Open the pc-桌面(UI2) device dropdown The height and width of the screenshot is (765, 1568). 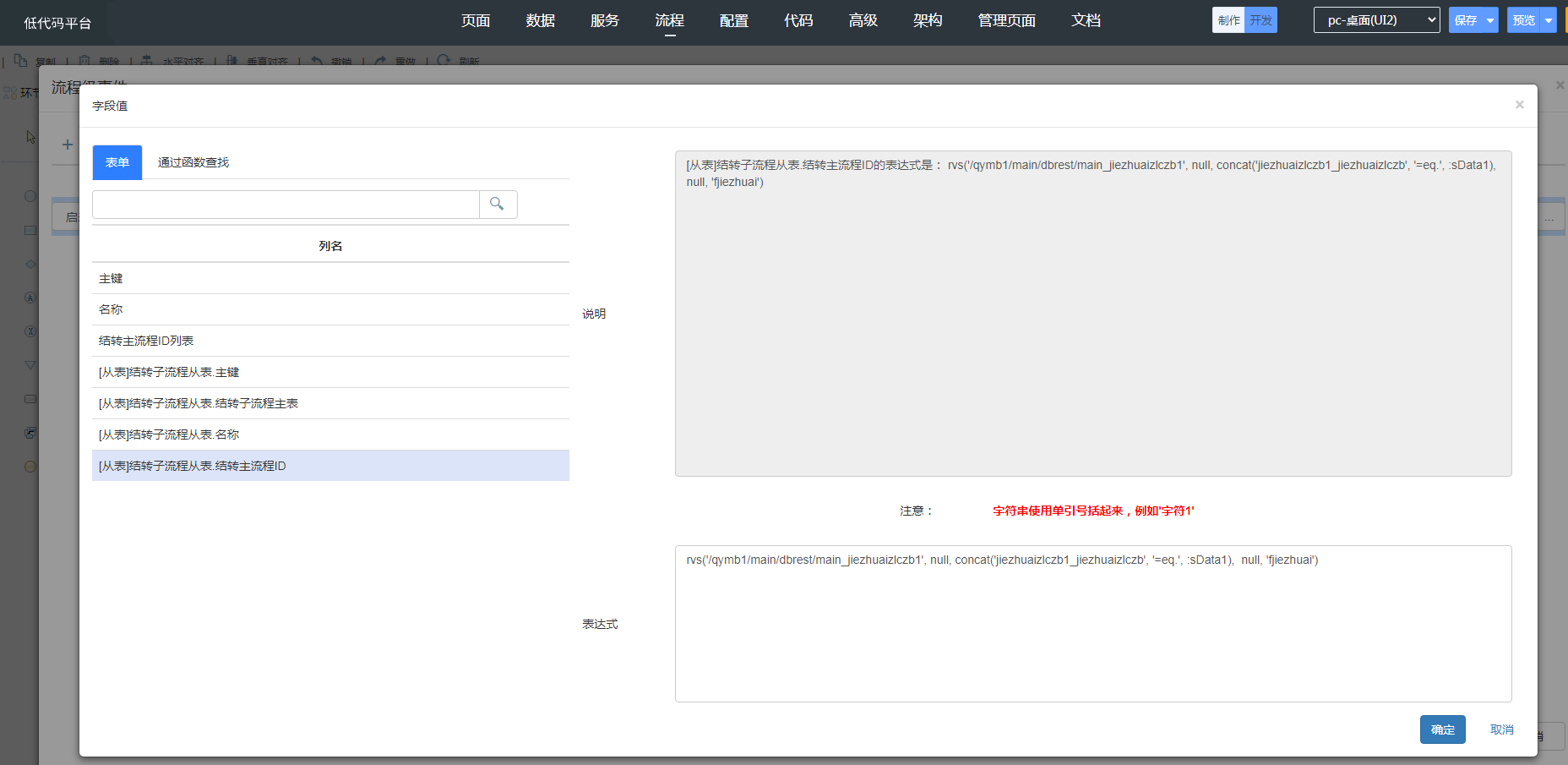(1376, 20)
